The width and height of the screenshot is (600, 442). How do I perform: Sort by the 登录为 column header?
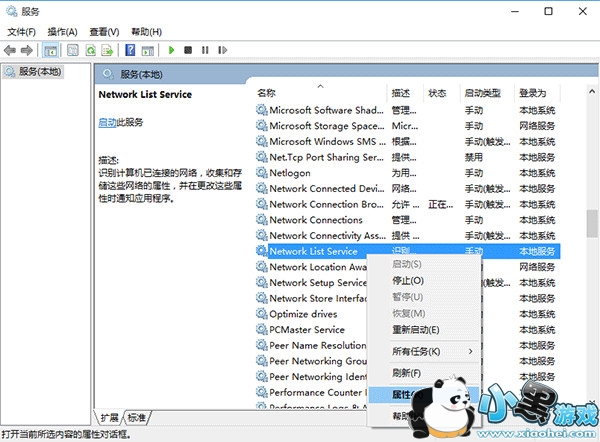(x=537, y=93)
